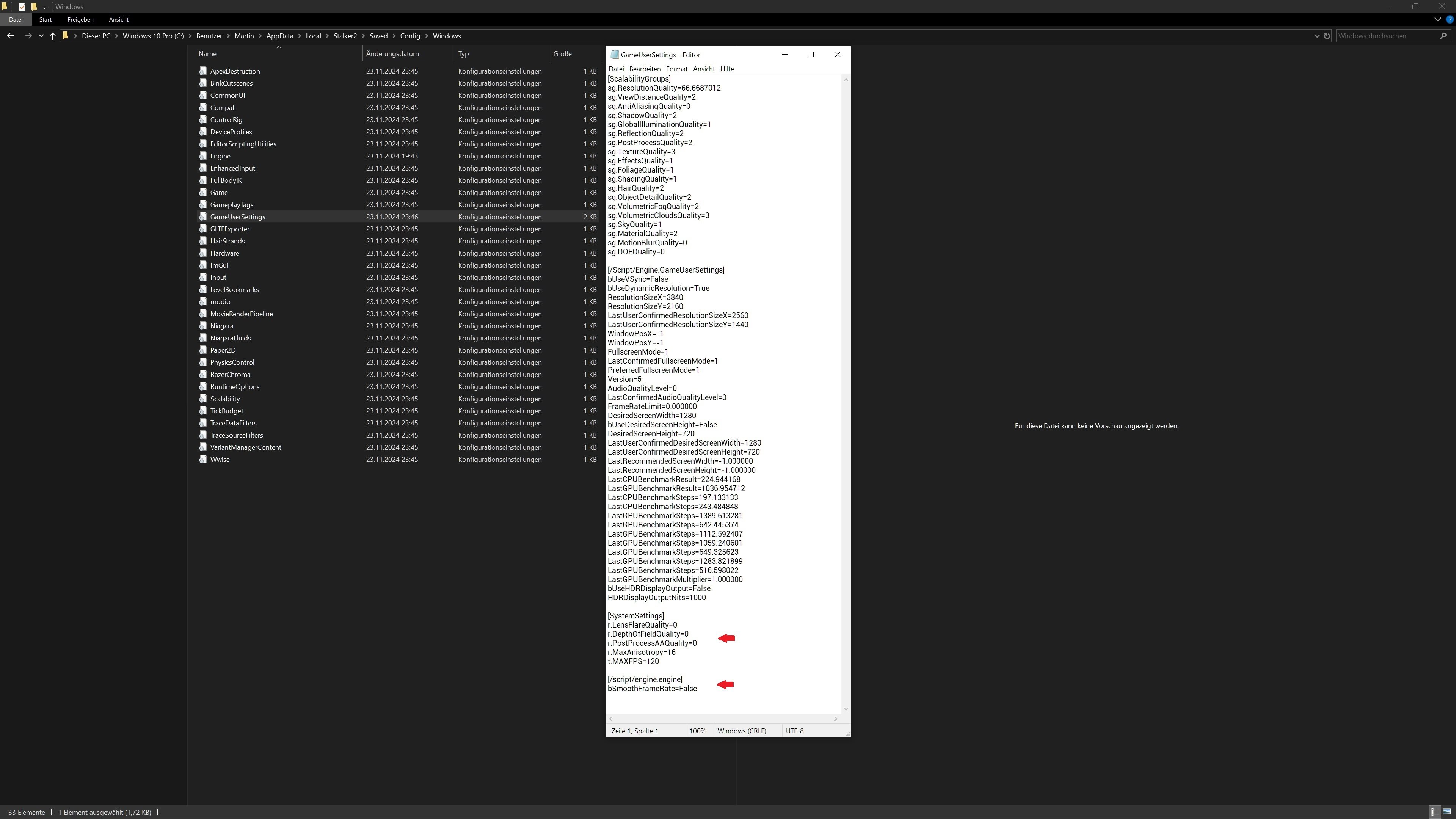Open the Bearbeiten menu in the Editor
The height and width of the screenshot is (819, 1456).
pyautogui.click(x=645, y=69)
